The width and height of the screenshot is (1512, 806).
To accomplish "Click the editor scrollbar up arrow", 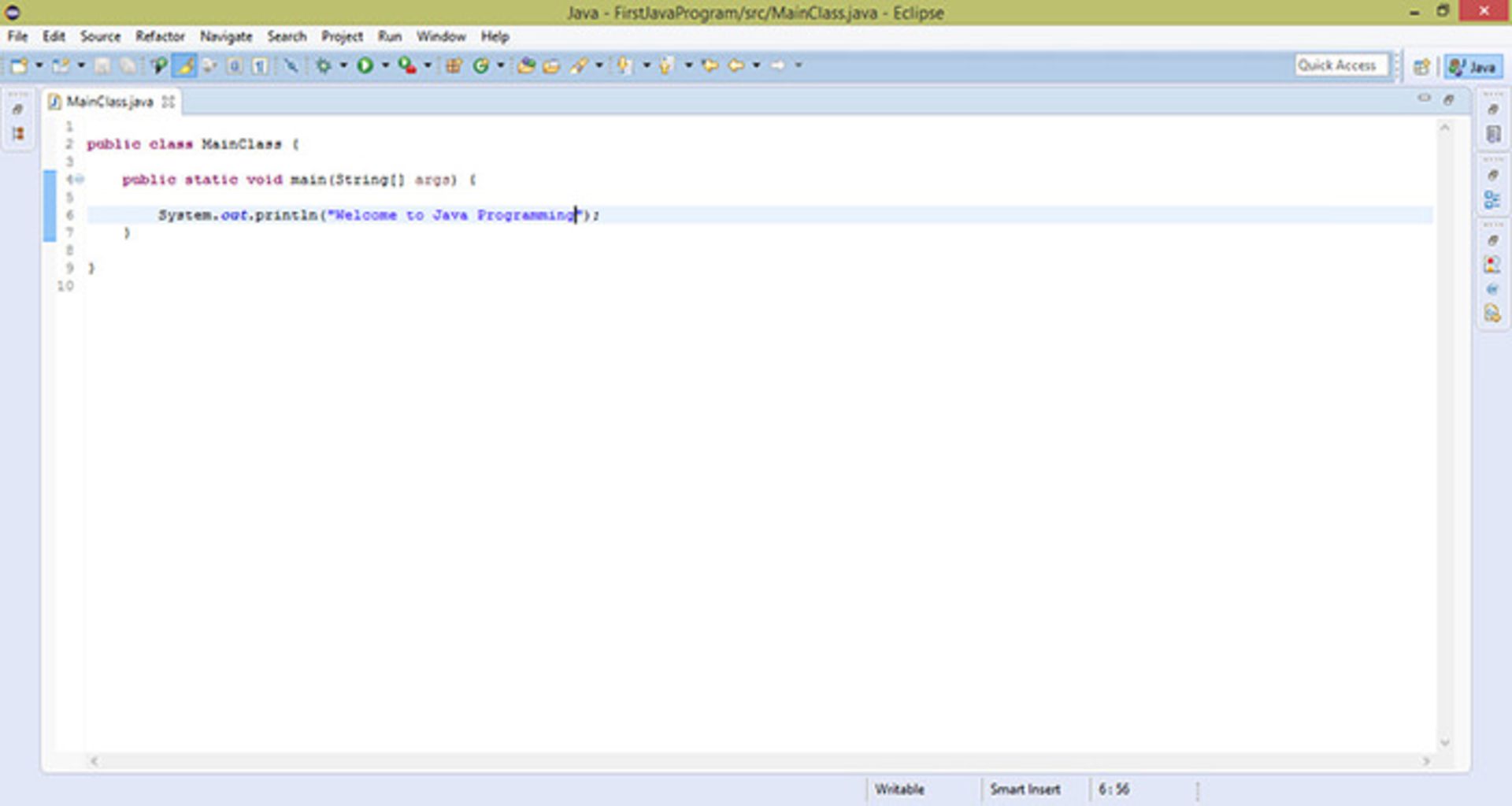I will [x=1444, y=127].
